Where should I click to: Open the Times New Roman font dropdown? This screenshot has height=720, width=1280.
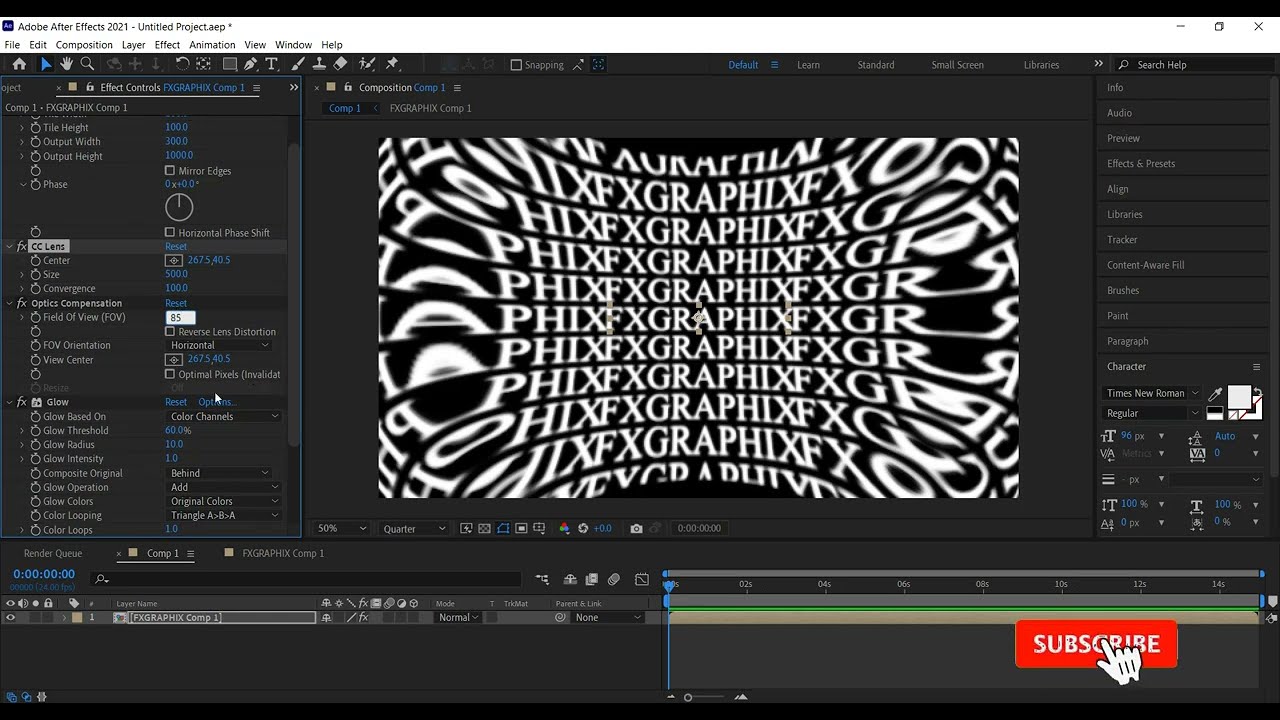(x=1151, y=394)
